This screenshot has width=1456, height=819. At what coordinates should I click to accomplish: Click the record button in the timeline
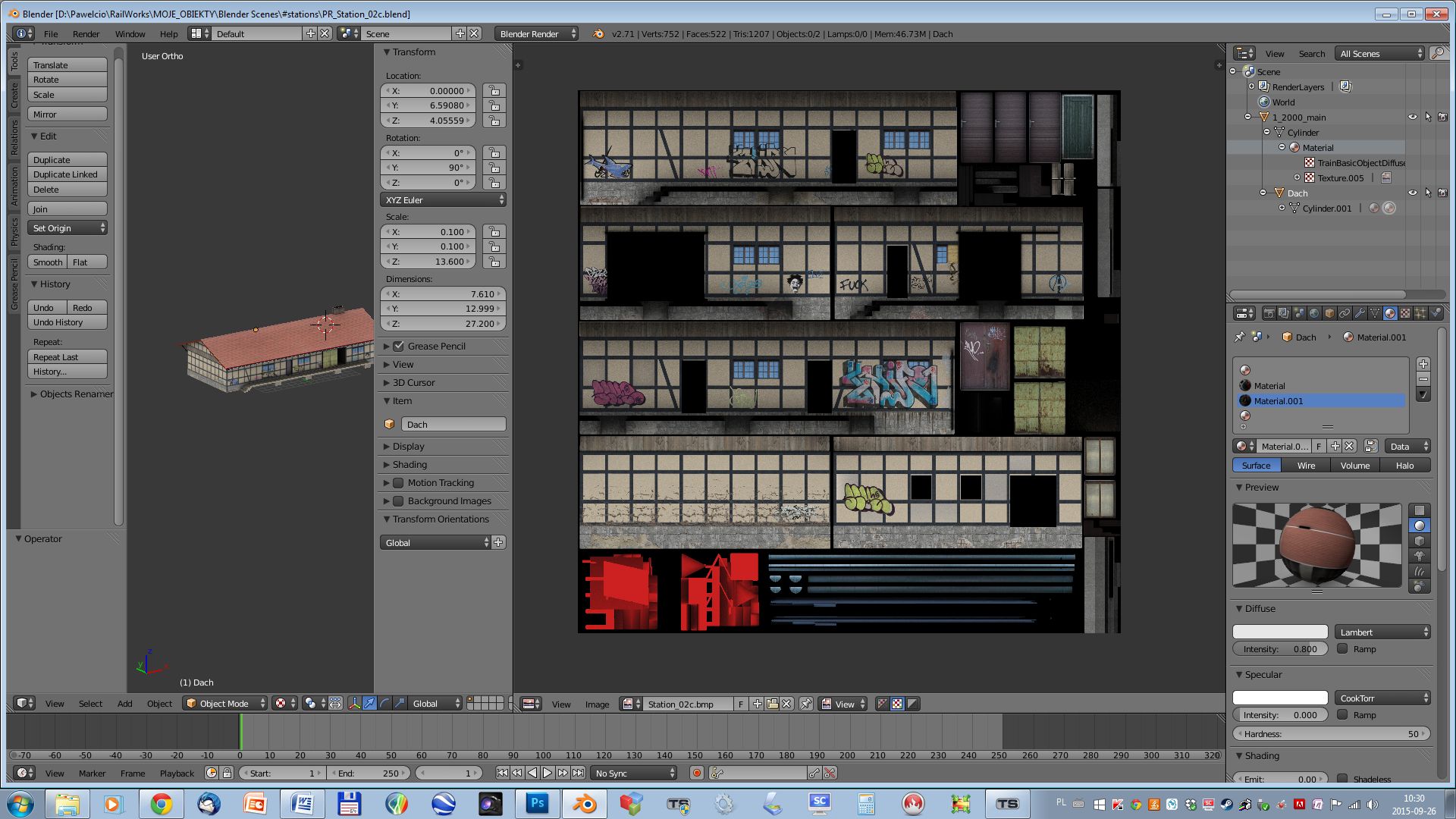point(696,773)
